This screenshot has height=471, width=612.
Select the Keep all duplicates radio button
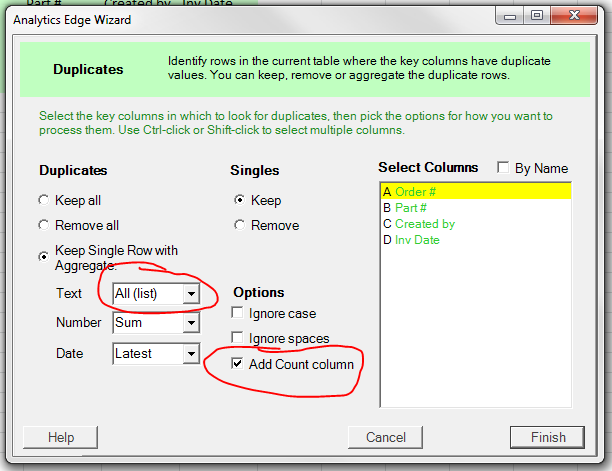coord(43,201)
